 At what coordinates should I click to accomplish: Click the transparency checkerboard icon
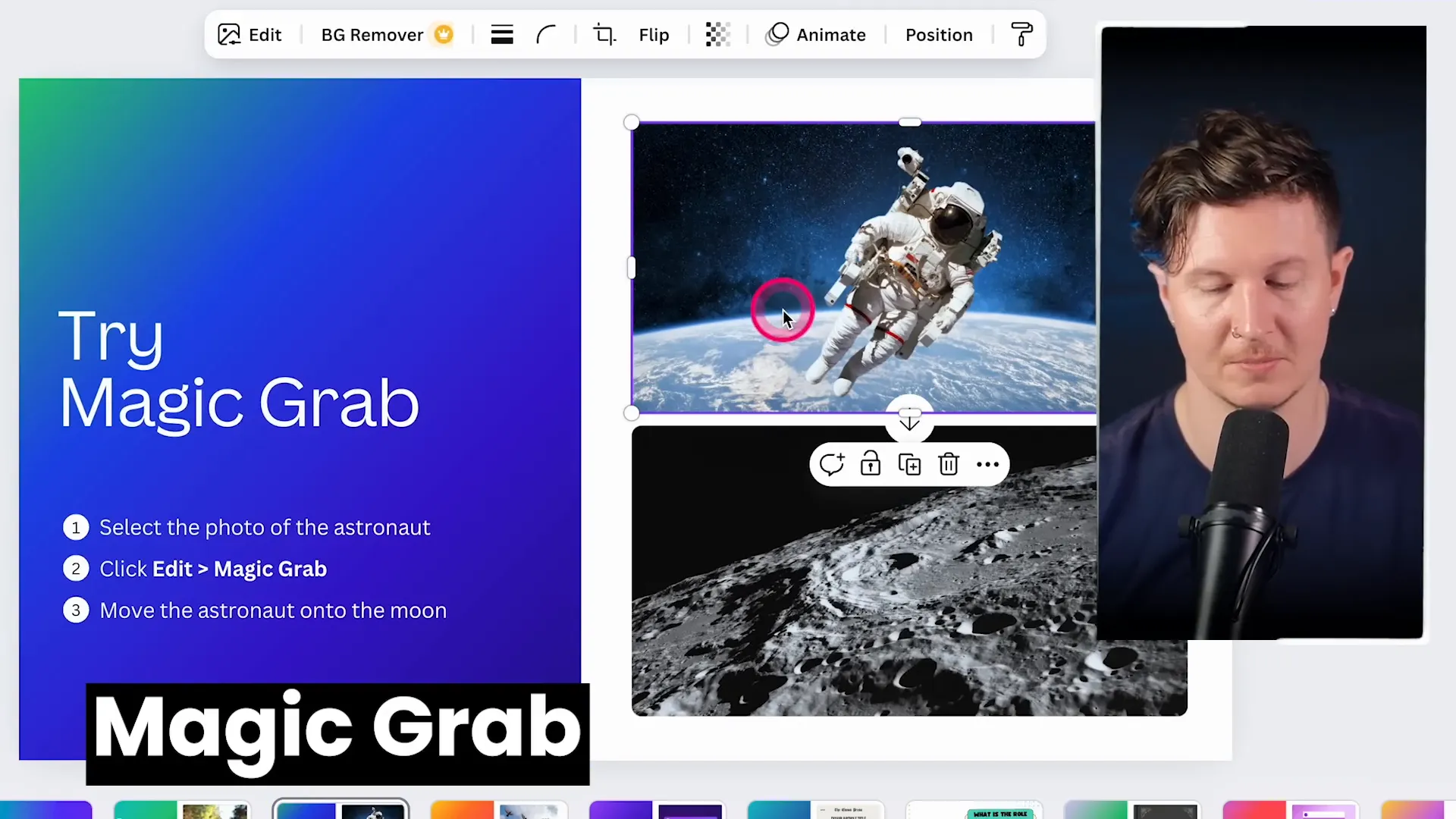click(717, 35)
